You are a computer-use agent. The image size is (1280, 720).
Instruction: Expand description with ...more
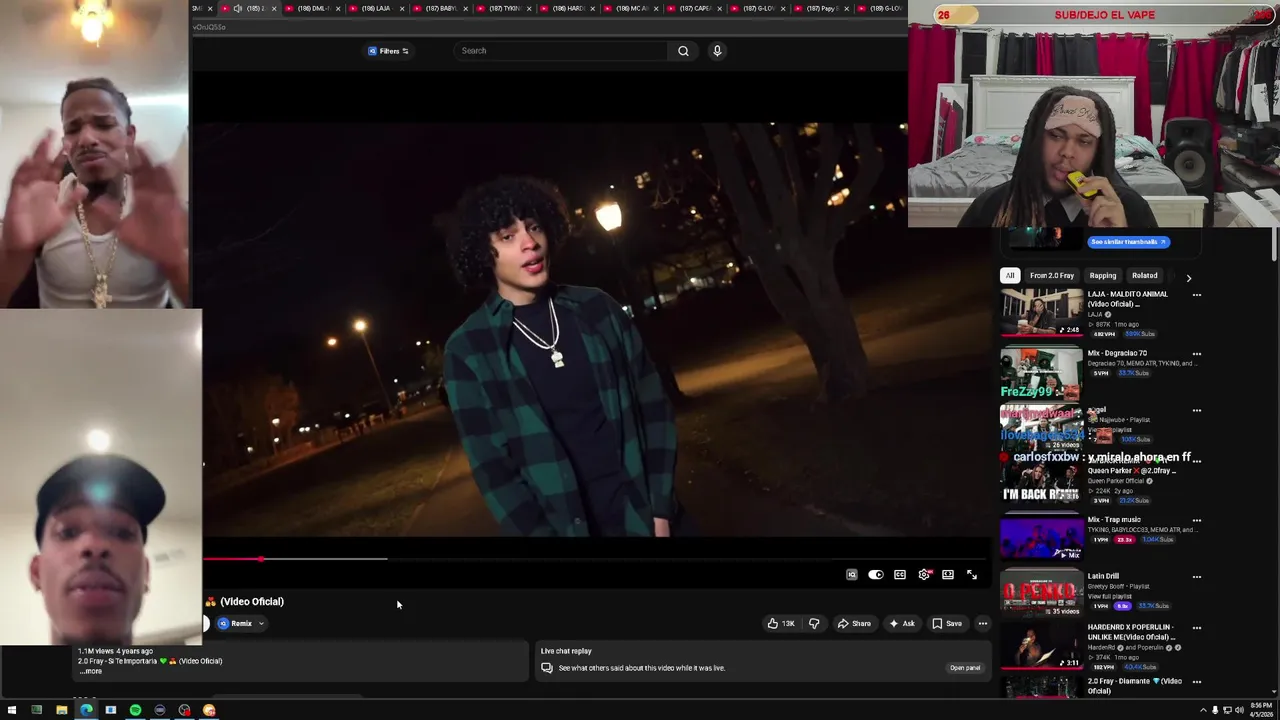pos(91,671)
